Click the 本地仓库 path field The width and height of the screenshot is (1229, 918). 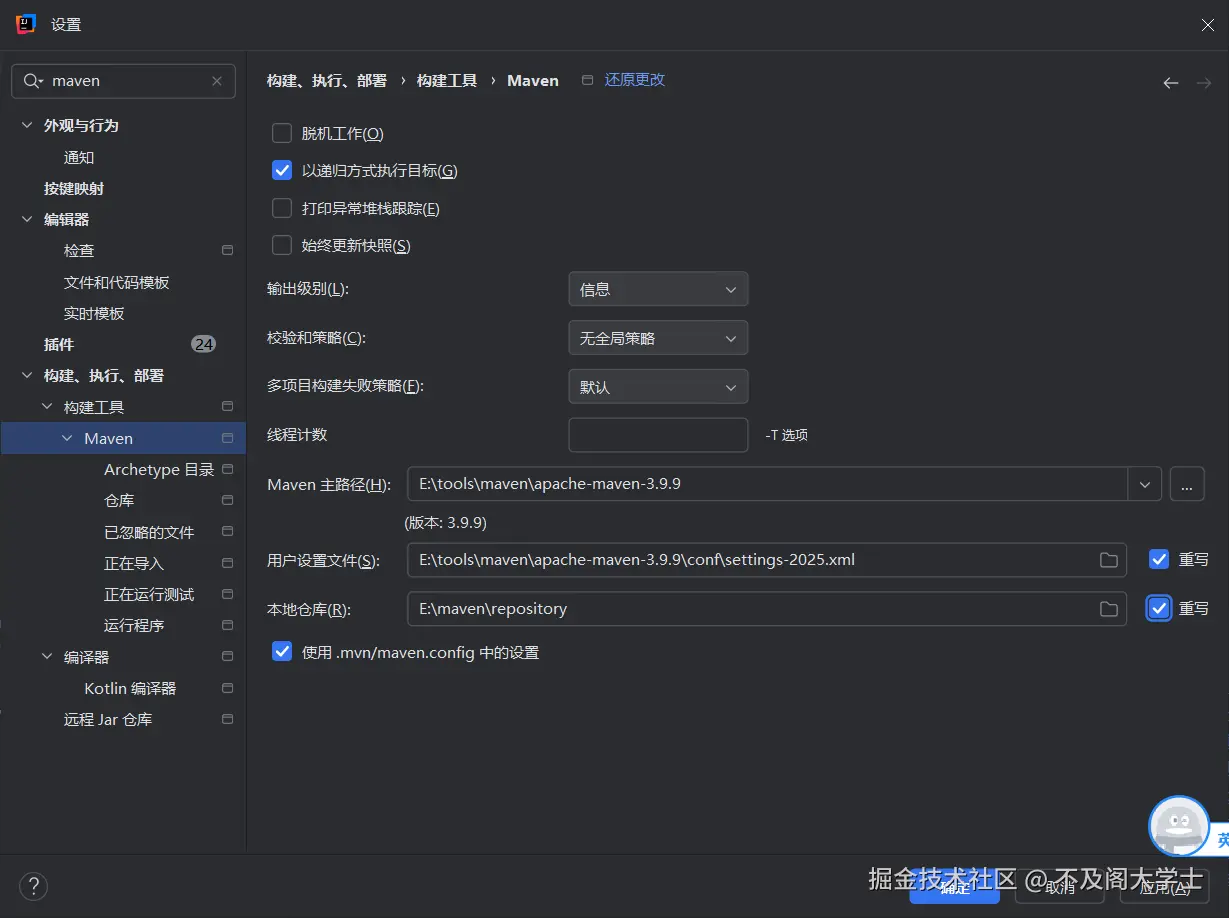pos(767,608)
